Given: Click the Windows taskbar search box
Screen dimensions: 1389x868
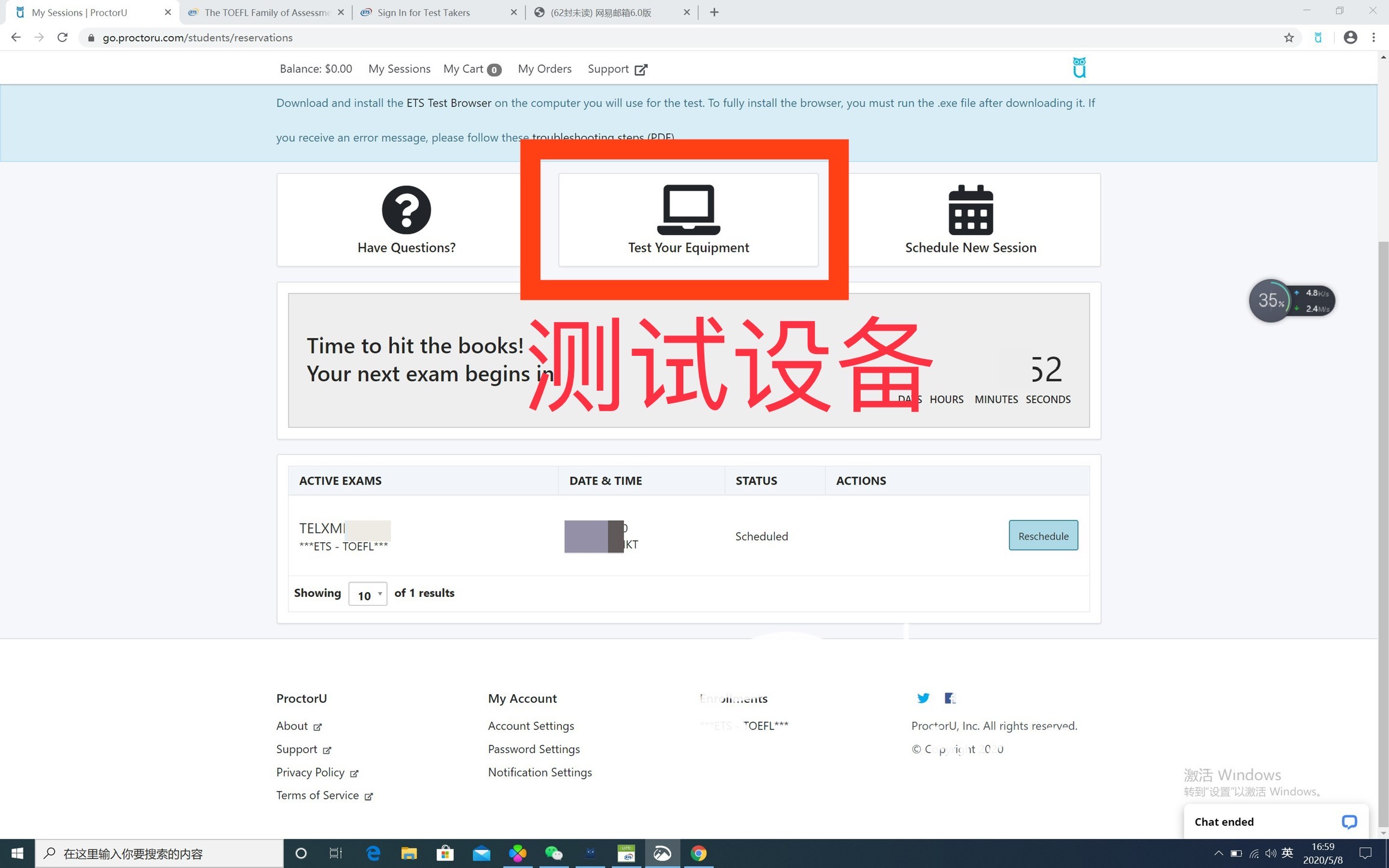Looking at the screenshot, I should 159,854.
